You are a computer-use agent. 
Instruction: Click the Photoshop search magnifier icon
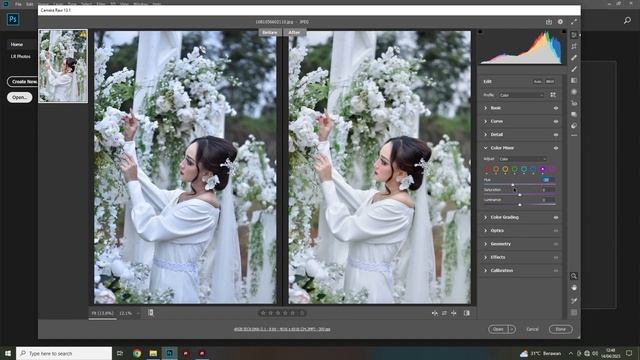tap(627, 20)
